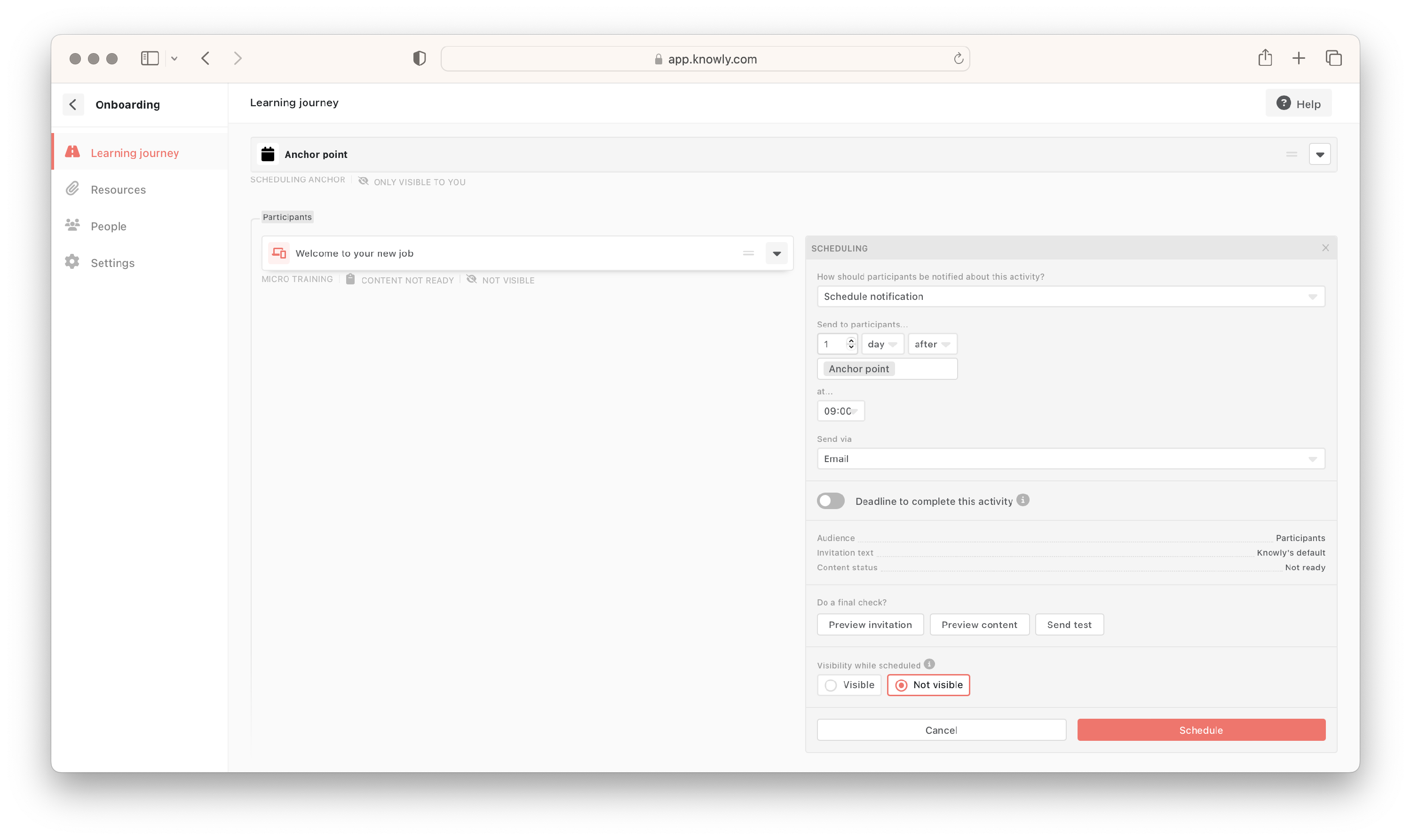
Task: Open Settings in the sidebar
Action: click(x=140, y=263)
